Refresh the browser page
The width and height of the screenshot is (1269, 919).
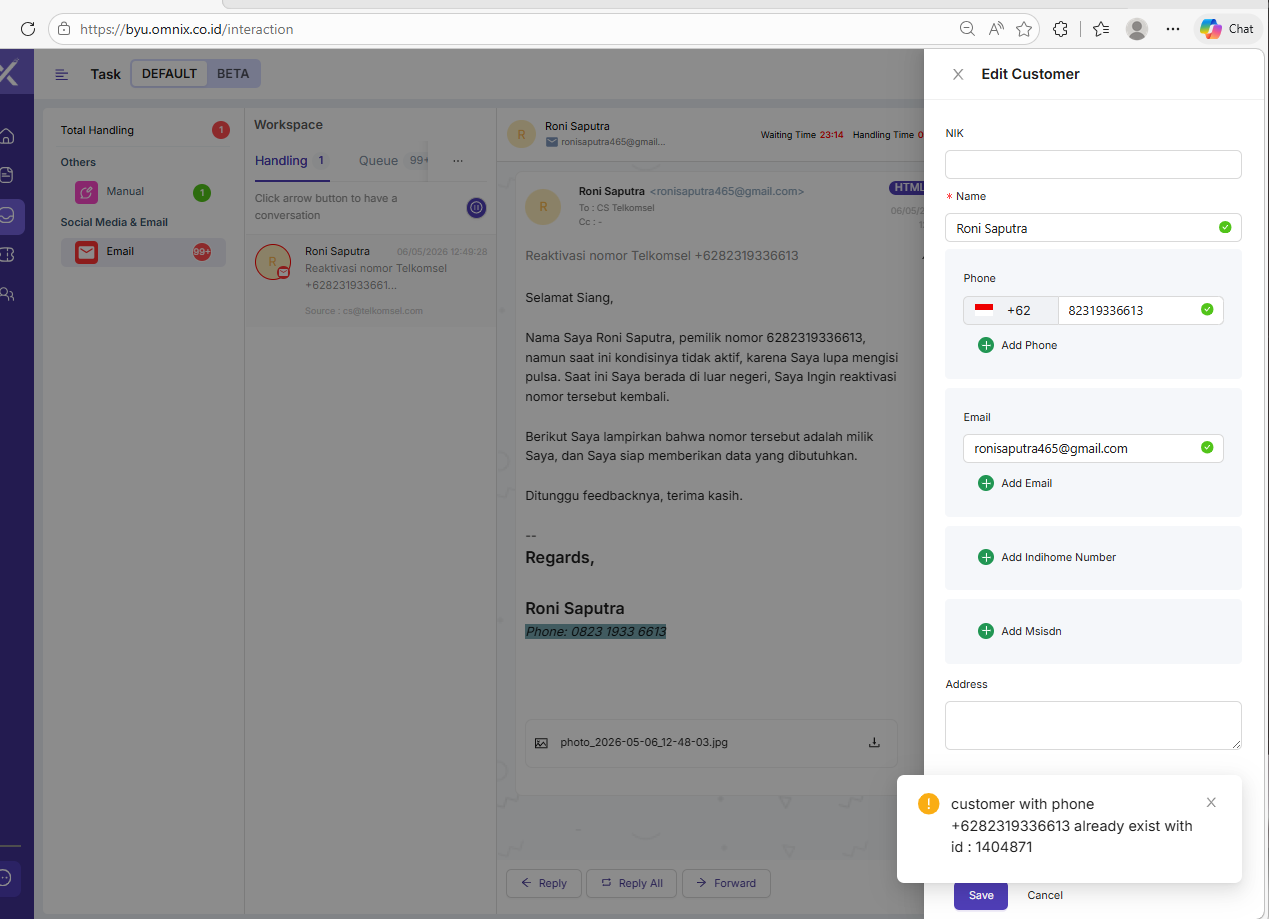[x=28, y=29]
